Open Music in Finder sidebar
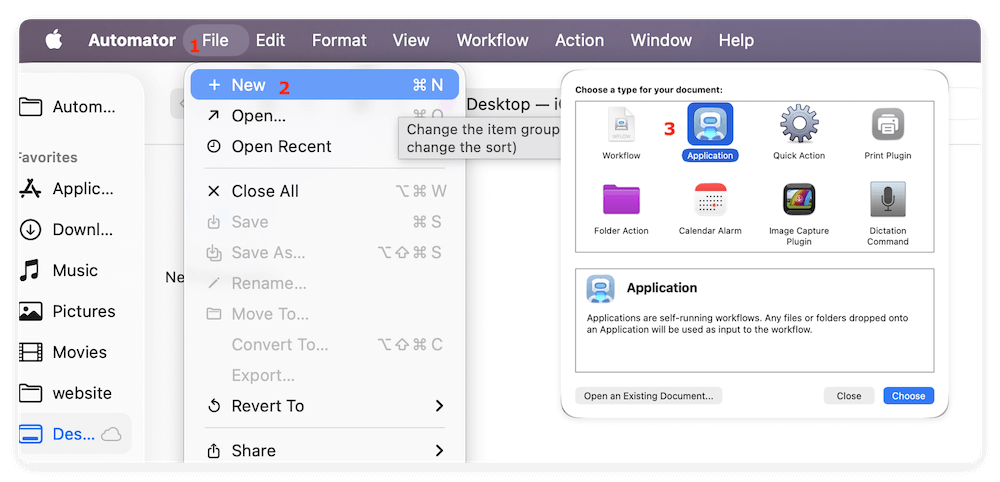The height and width of the screenshot is (482, 1000). pos(59,270)
